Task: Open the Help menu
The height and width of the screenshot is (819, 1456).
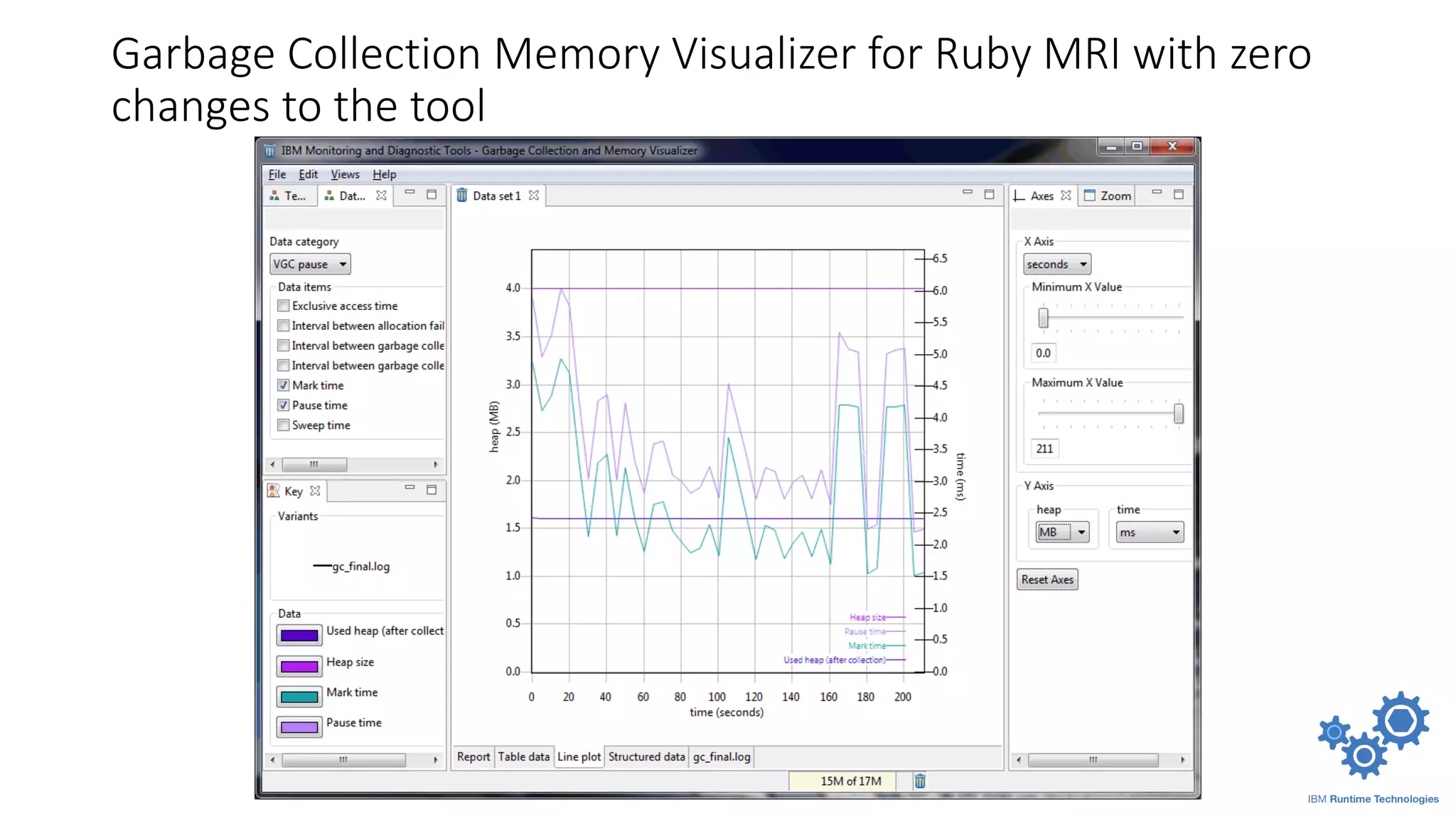Action: point(385,174)
